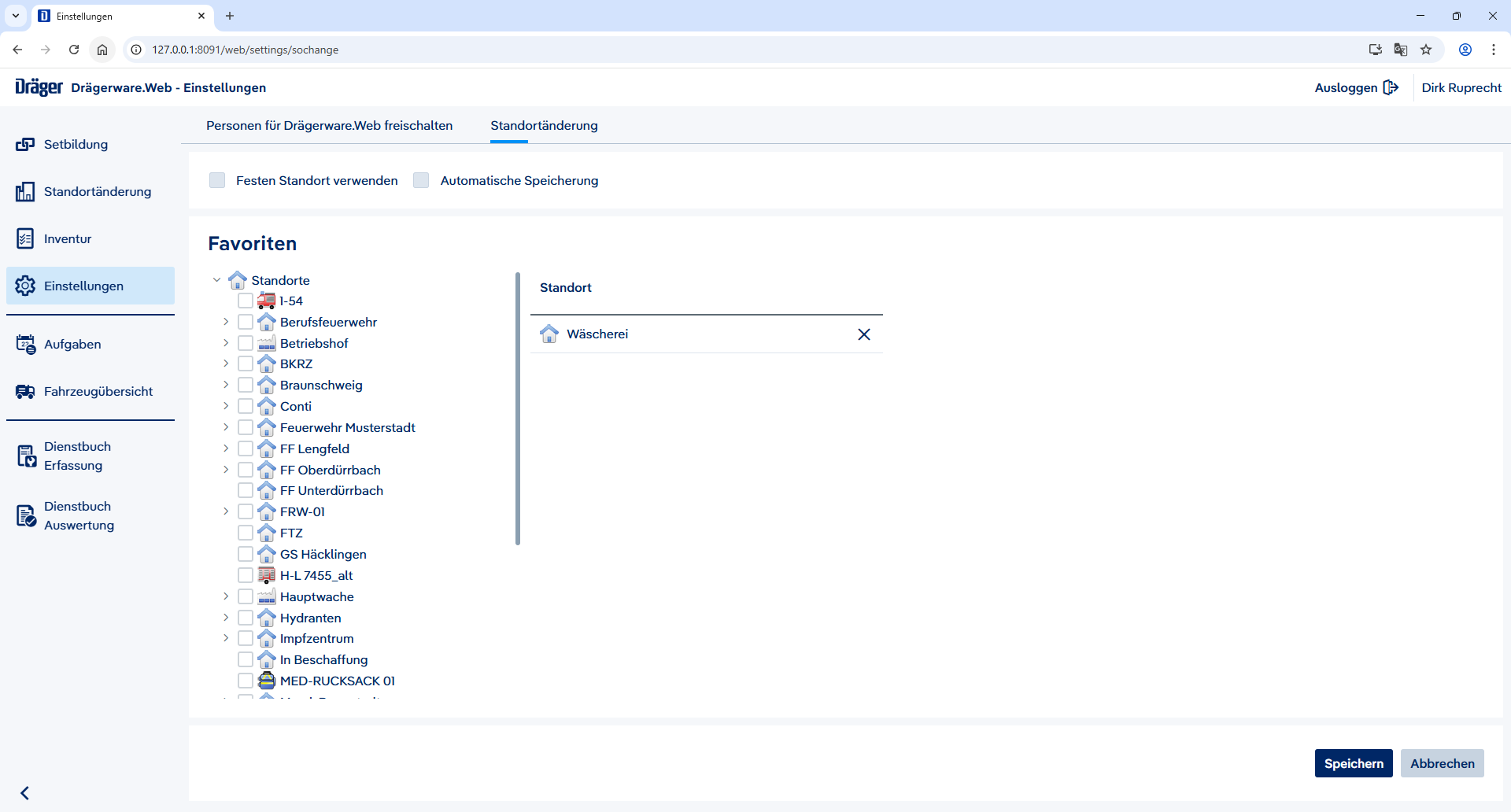Screen dimensions: 1511x812
Task: Check the Berufsfeuerwehr location checkbox
Action: [x=246, y=322]
